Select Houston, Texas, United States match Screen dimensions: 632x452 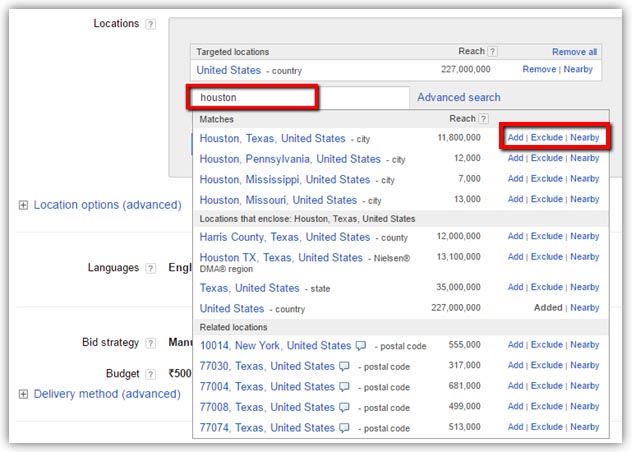(x=272, y=139)
